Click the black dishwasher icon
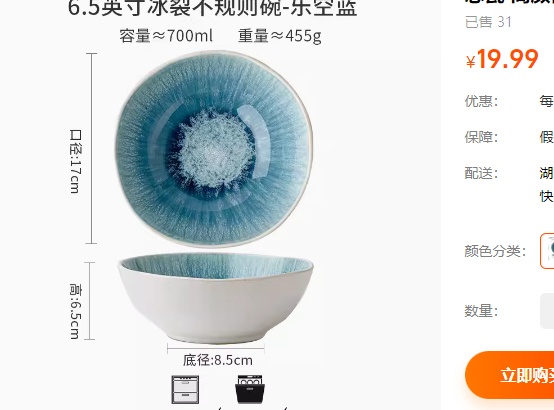Viewport: 554px width, 410px height. point(250,389)
